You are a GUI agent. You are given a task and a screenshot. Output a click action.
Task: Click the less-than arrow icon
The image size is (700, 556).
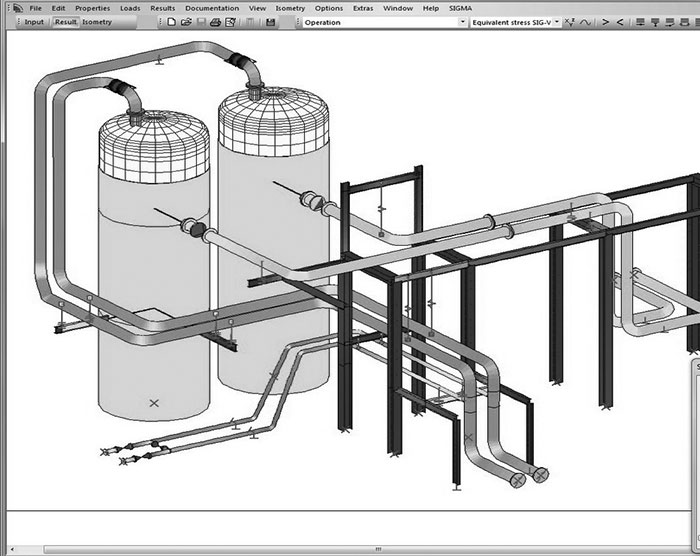pyautogui.click(x=621, y=21)
